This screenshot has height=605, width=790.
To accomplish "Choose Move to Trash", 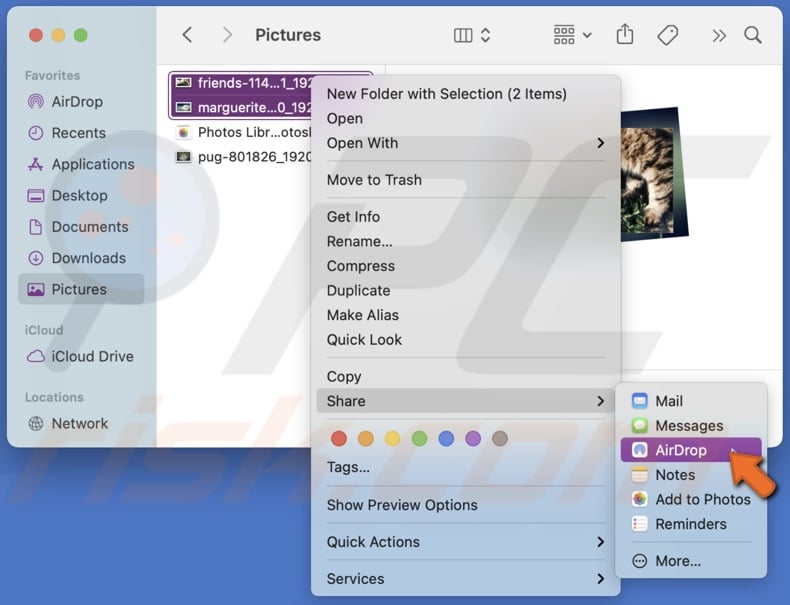I will tap(374, 180).
